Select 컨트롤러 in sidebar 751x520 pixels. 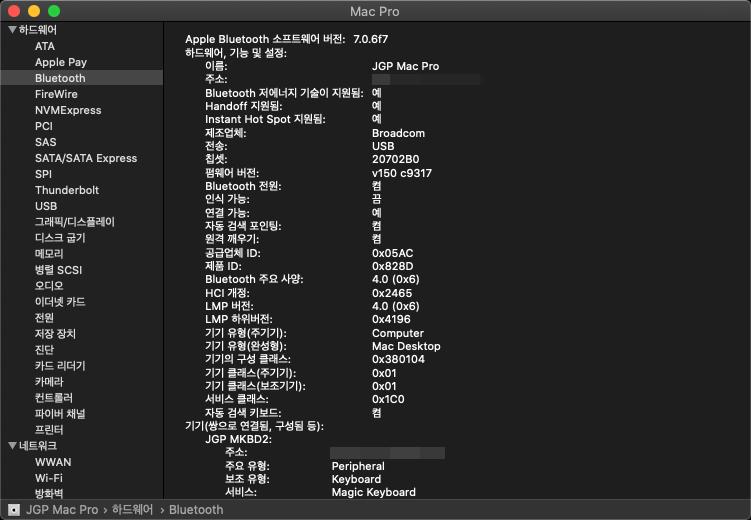(54, 397)
